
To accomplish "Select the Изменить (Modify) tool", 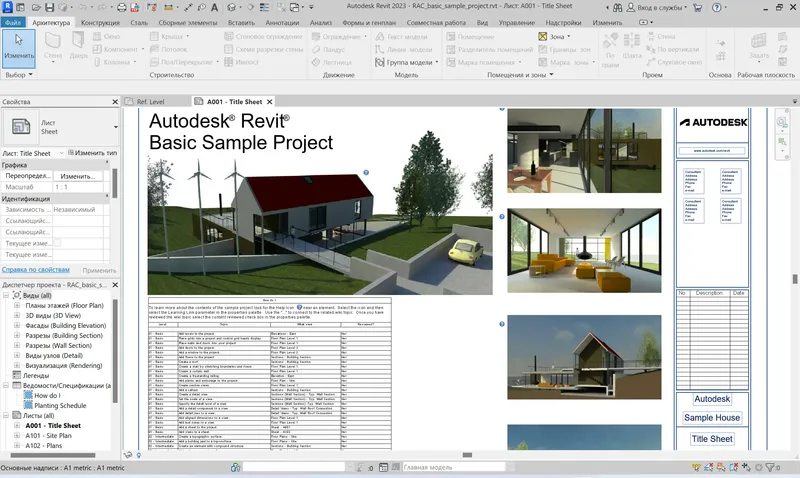I will point(17,47).
